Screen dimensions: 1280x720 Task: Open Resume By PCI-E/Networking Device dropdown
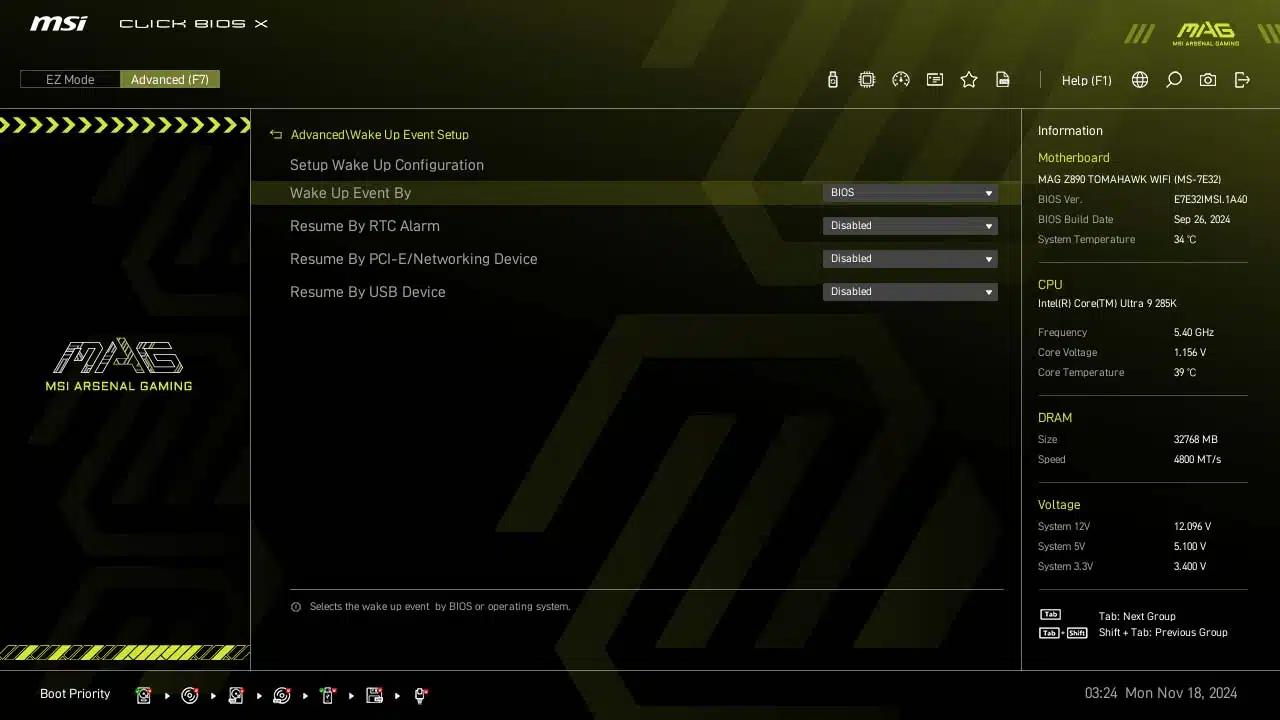click(910, 259)
